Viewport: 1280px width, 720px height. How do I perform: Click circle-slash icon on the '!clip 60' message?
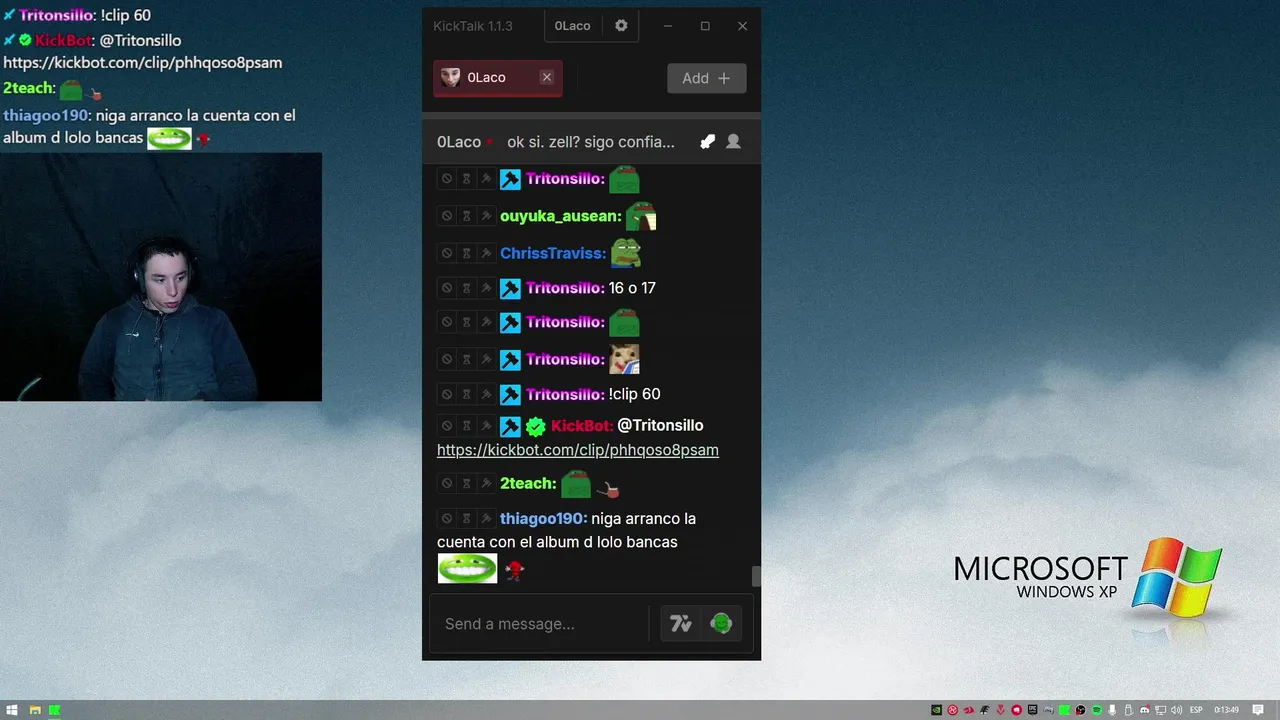[447, 394]
